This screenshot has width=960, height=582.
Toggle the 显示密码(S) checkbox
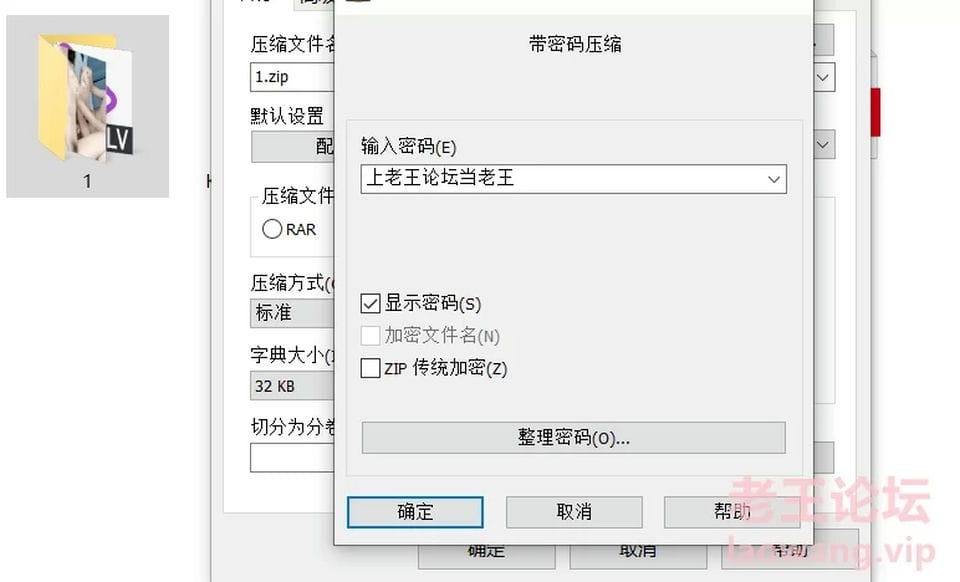coord(370,304)
